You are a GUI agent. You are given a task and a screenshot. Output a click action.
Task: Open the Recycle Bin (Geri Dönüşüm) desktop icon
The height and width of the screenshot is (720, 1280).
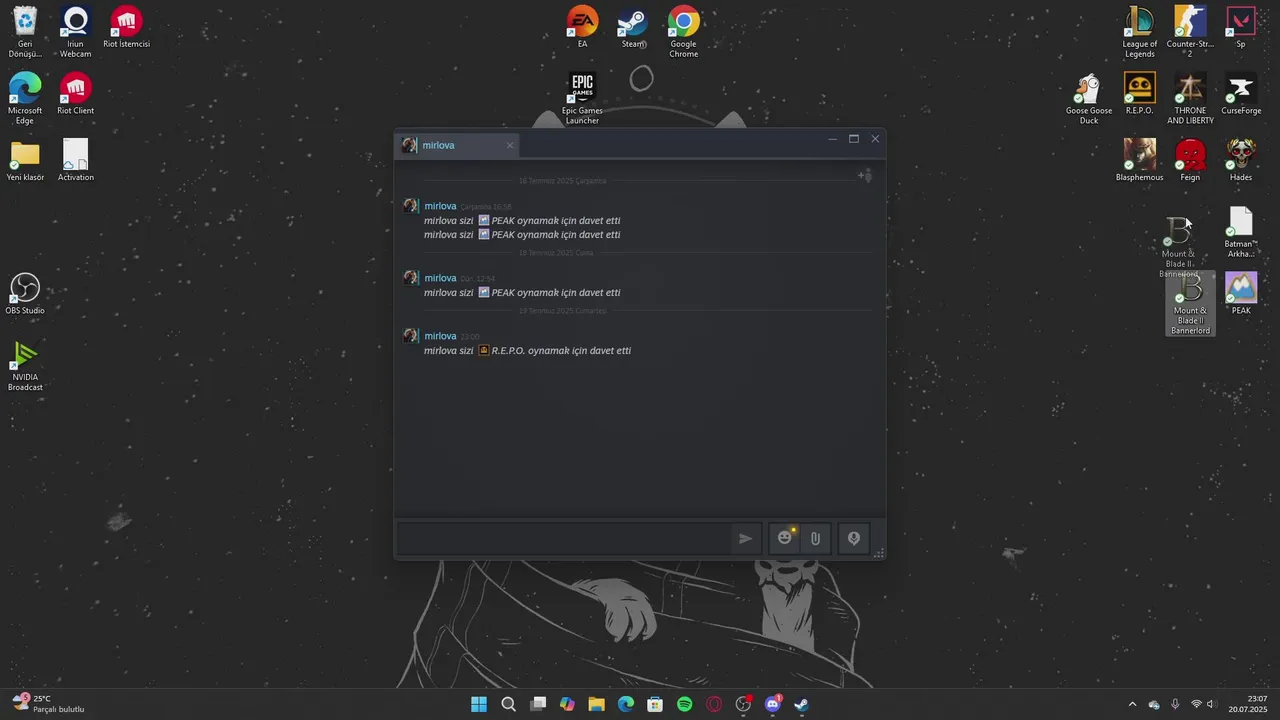25,31
